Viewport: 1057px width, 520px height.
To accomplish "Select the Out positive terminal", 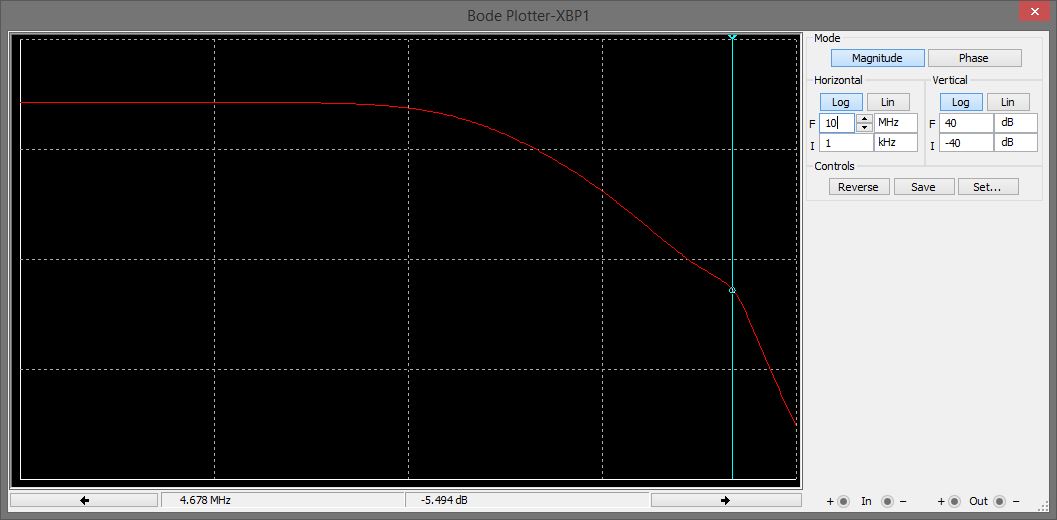I will click(955, 501).
